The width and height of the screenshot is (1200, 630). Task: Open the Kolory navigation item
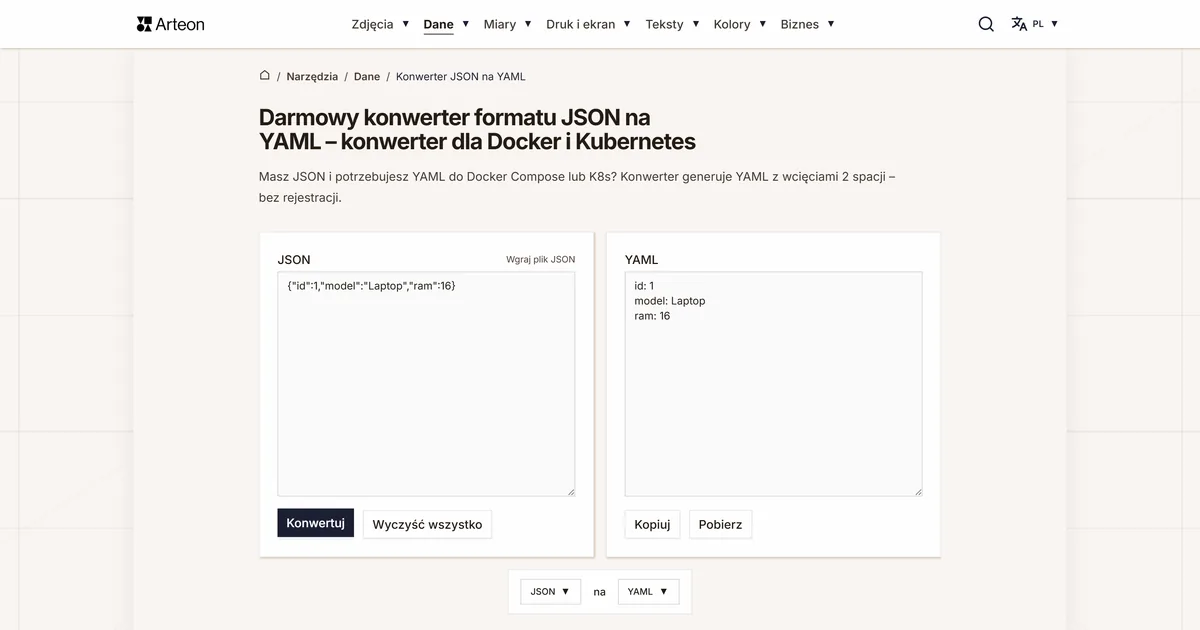tap(732, 24)
